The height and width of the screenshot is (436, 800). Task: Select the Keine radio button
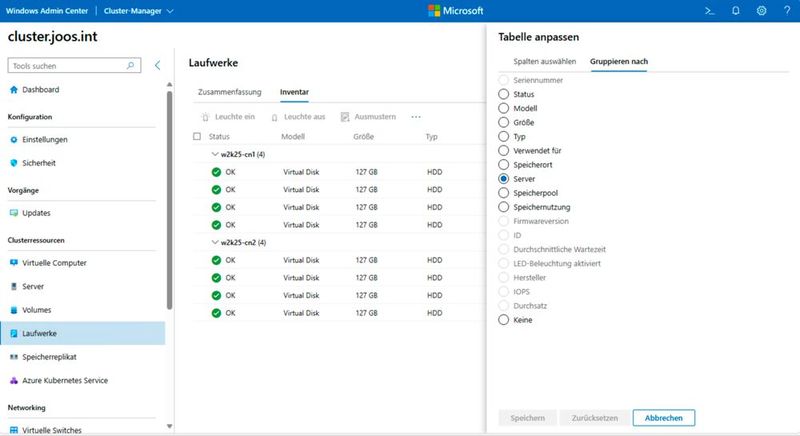click(504, 320)
